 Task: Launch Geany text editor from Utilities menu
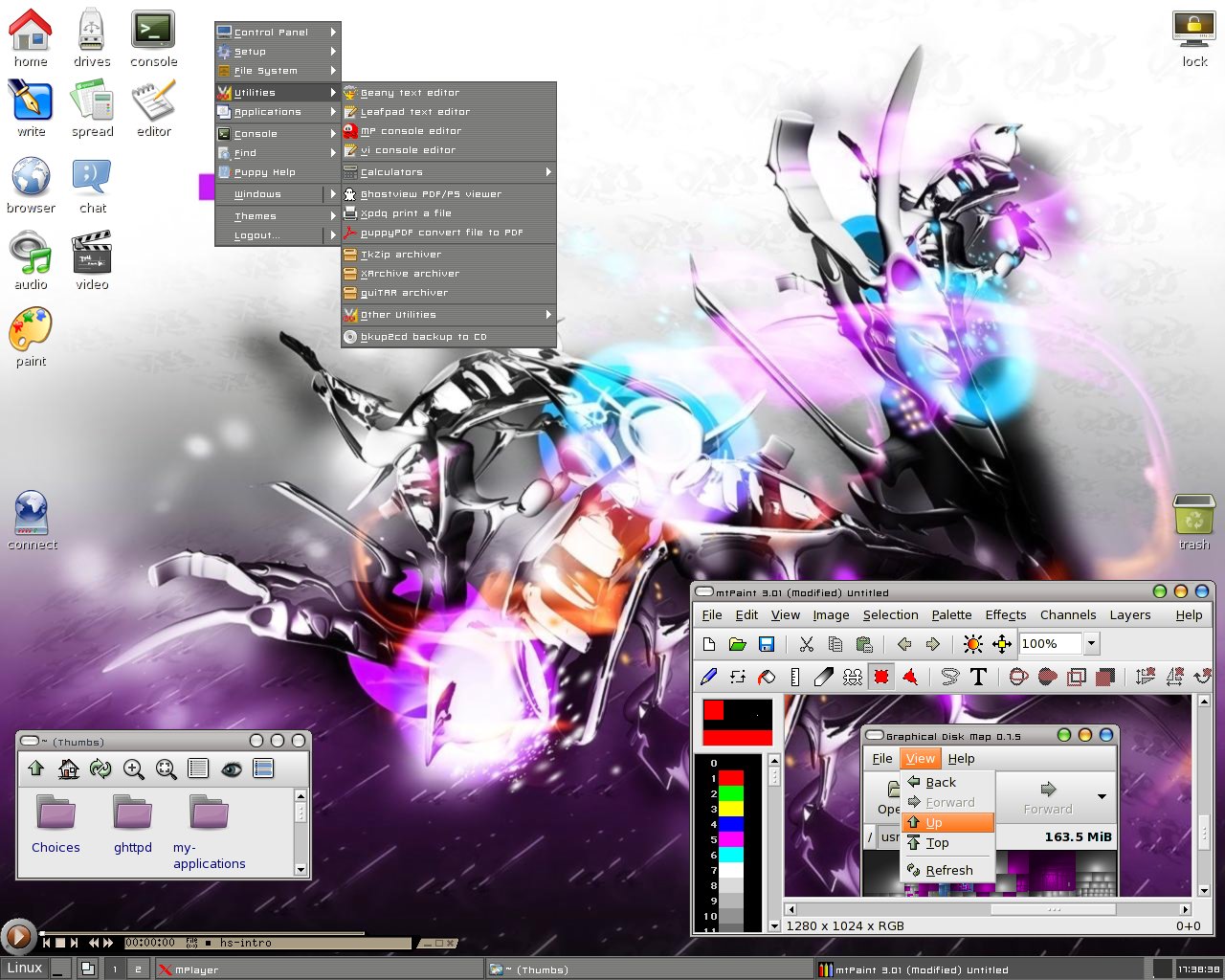[x=449, y=93]
